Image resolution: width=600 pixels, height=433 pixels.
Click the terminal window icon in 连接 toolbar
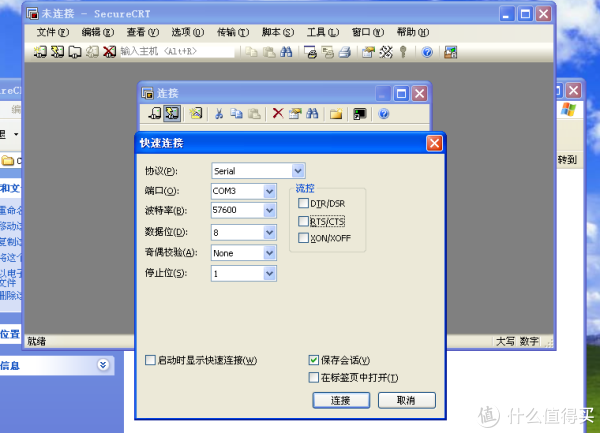coord(359,114)
